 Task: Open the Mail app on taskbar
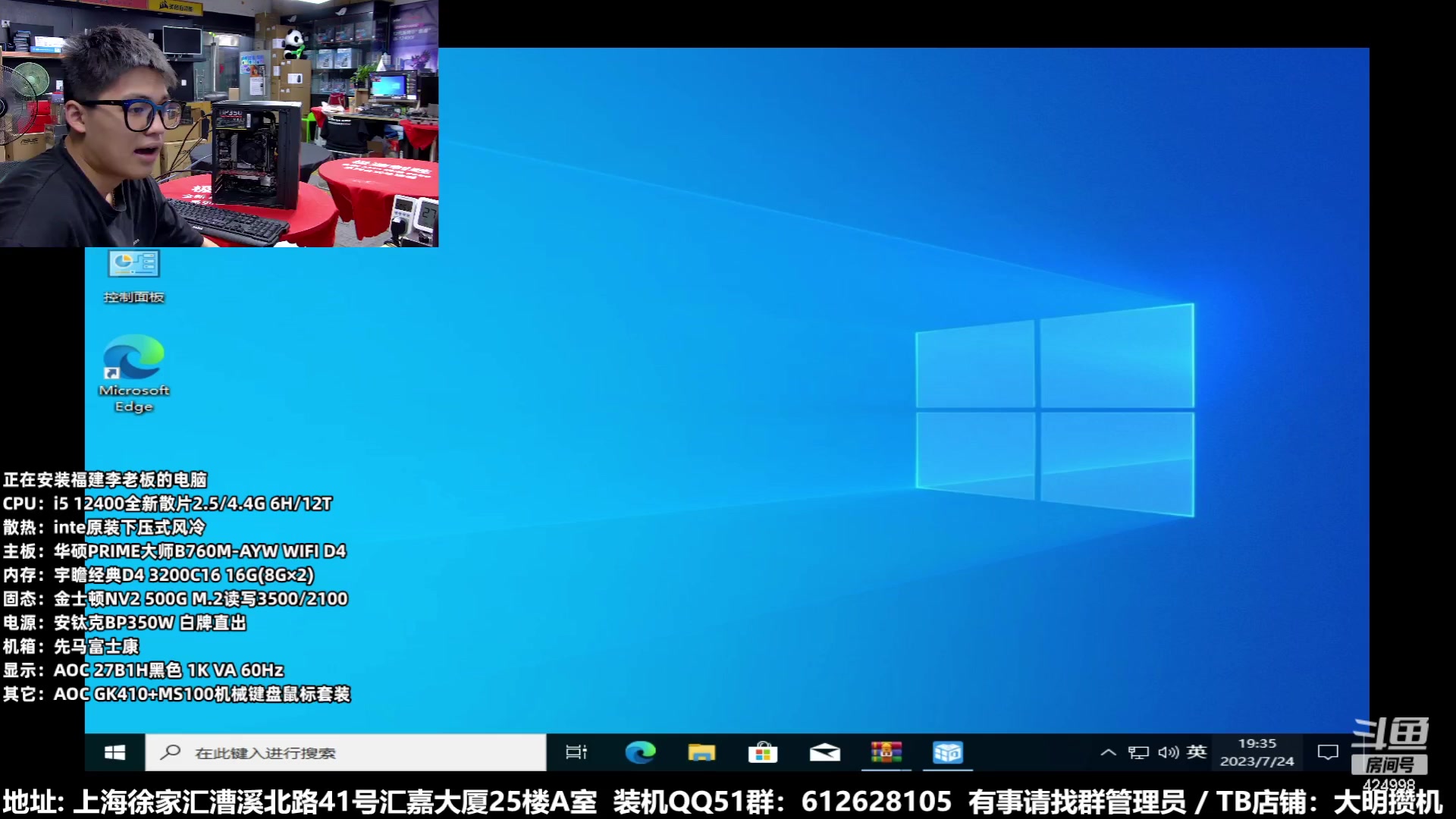click(x=824, y=752)
